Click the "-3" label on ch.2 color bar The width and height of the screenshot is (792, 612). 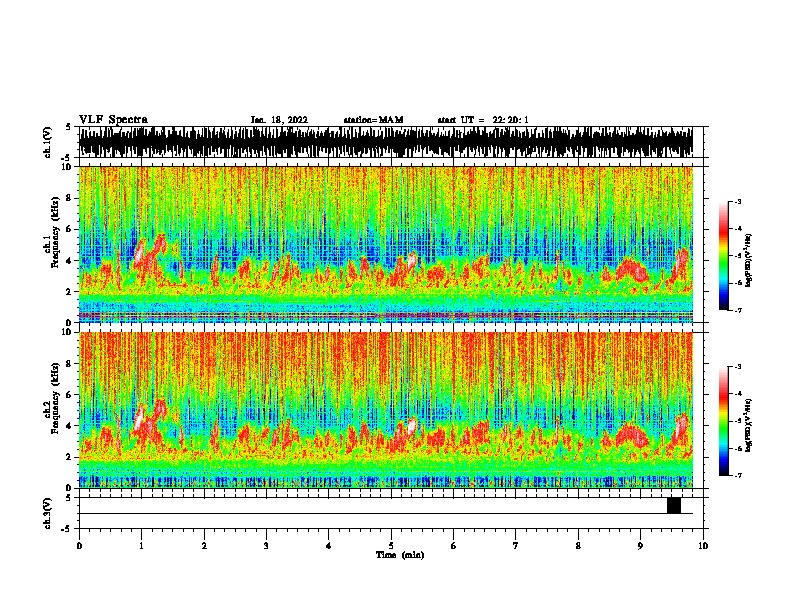[x=737, y=367]
